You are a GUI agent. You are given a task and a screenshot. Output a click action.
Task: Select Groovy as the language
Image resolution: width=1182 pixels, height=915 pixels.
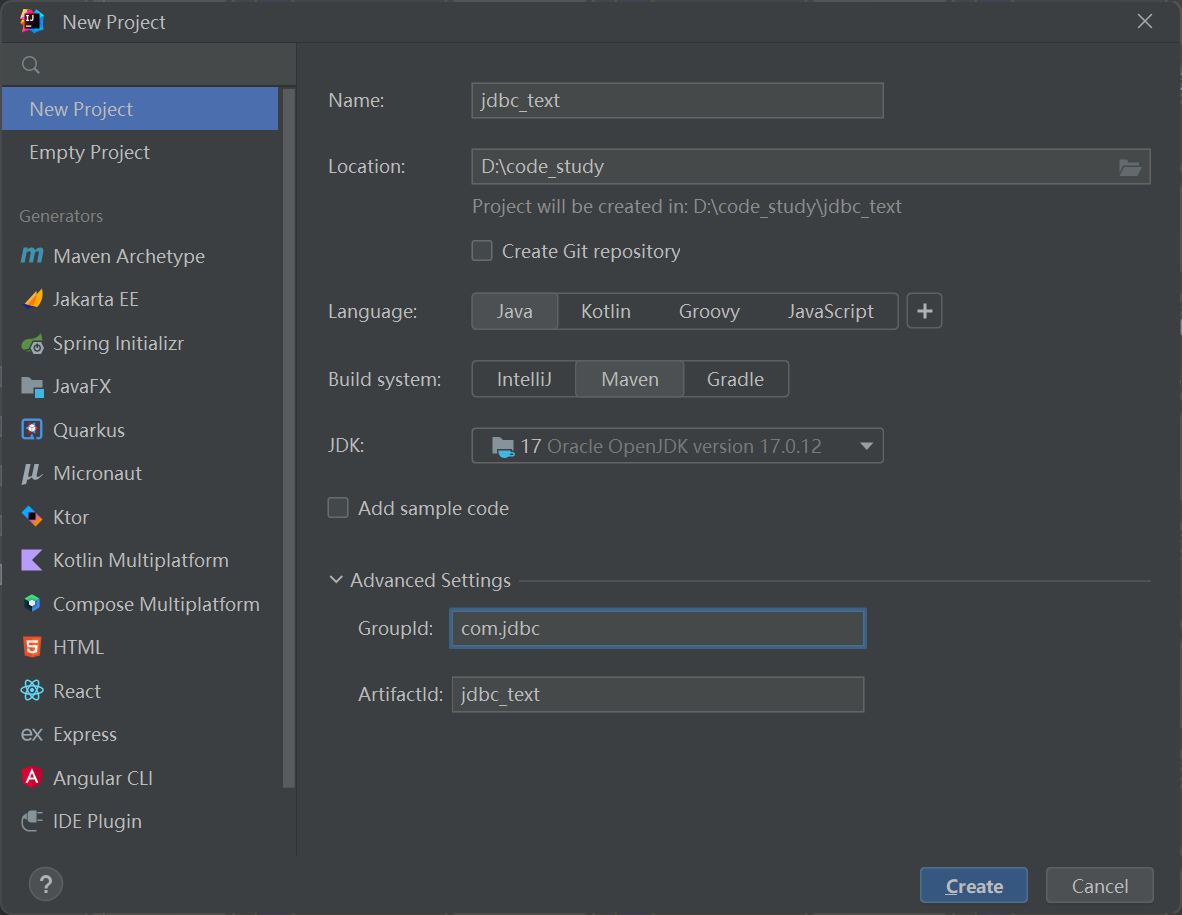(x=709, y=311)
